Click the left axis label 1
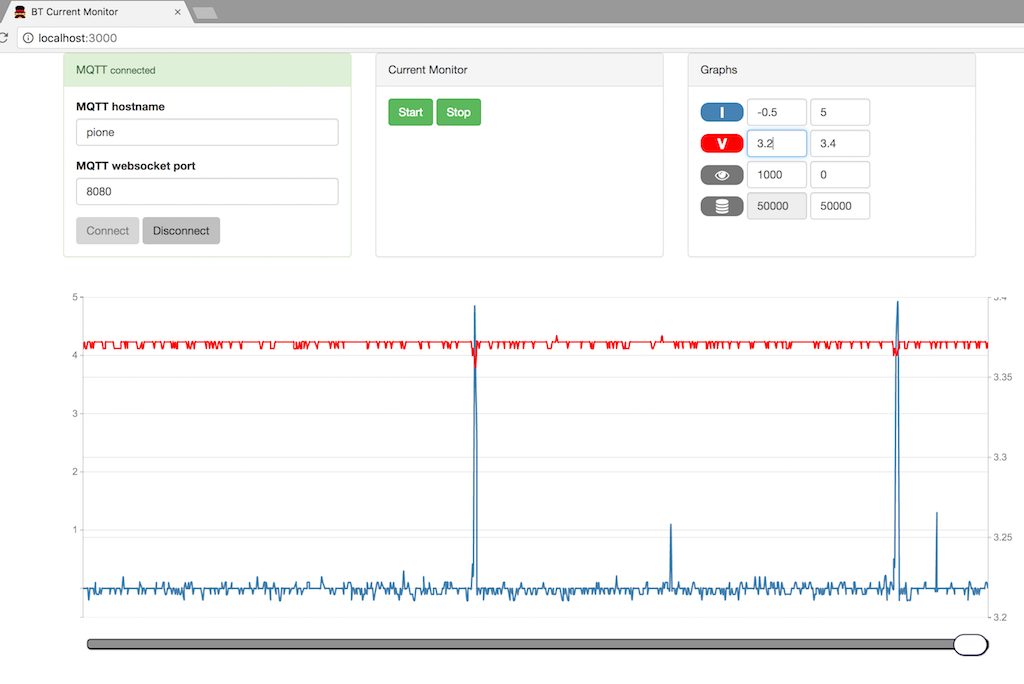This screenshot has height=684, width=1024. [74, 530]
